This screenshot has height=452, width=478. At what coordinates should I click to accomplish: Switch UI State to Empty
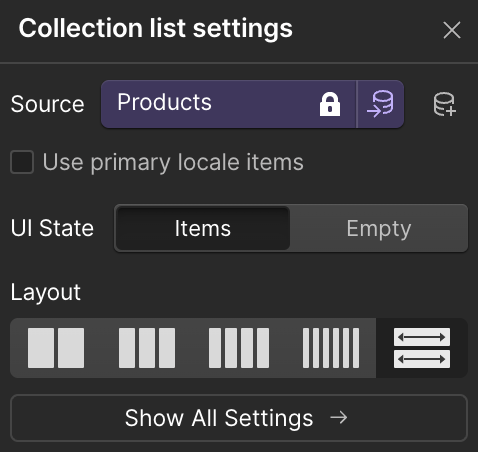click(x=379, y=228)
